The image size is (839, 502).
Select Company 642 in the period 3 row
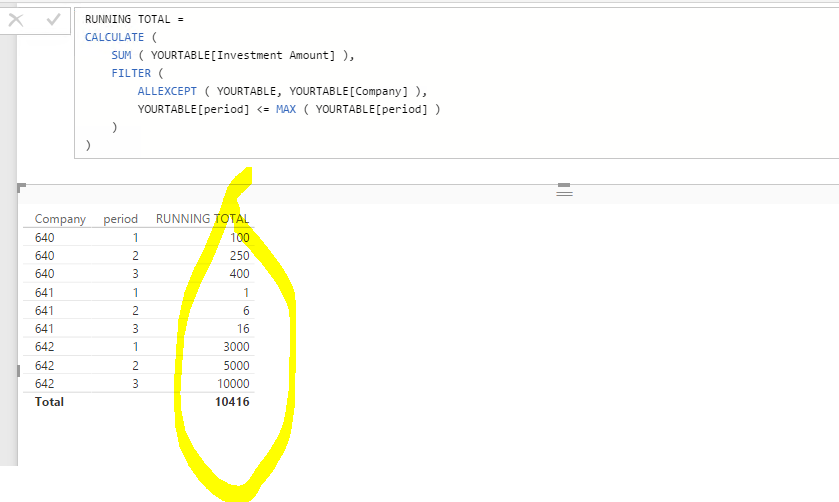(x=44, y=384)
